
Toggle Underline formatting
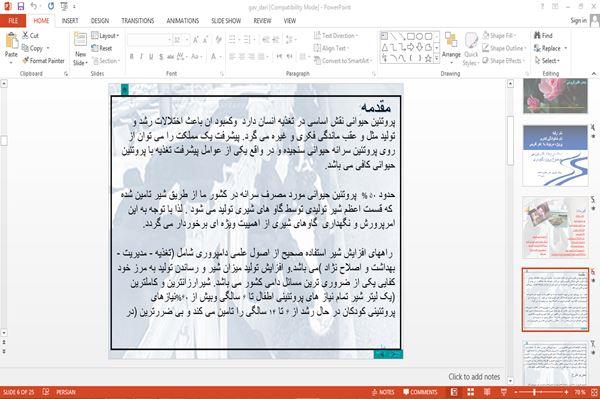pyautogui.click(x=151, y=57)
